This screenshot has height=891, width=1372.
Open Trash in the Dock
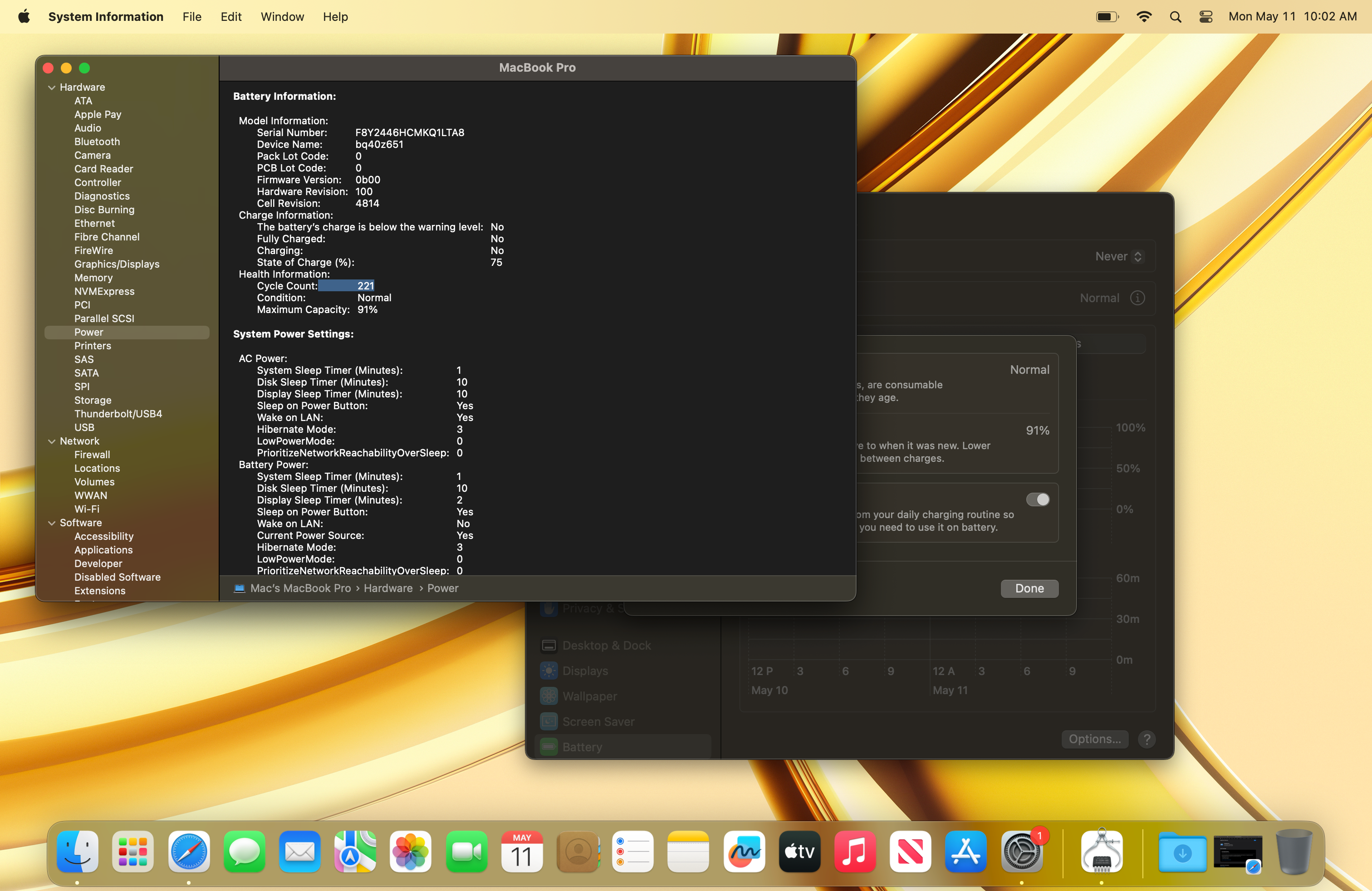pos(1294,851)
